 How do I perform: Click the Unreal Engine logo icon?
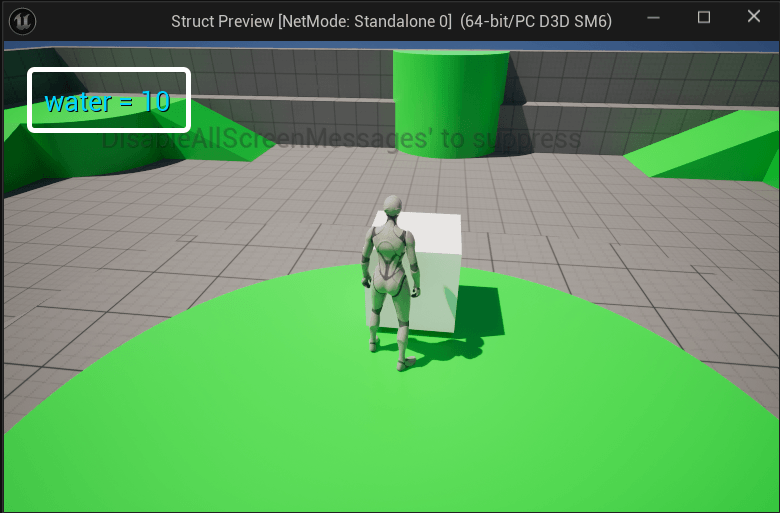22,20
